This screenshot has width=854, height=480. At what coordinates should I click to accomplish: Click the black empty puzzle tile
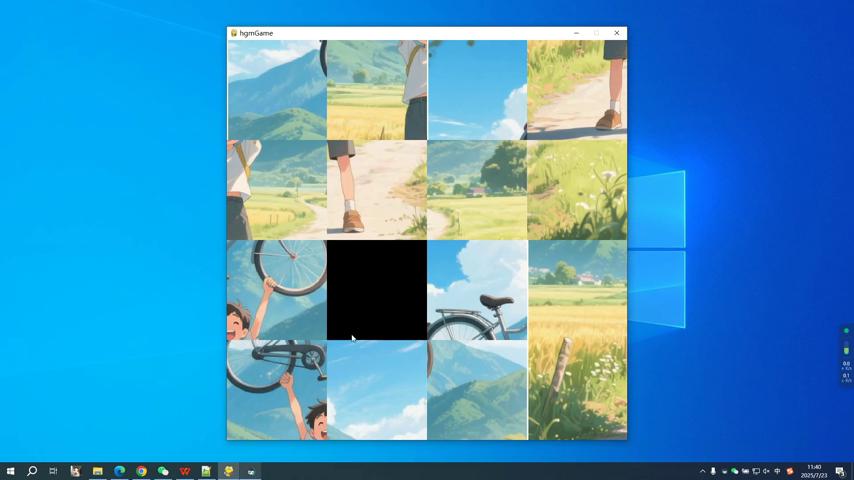[377, 290]
